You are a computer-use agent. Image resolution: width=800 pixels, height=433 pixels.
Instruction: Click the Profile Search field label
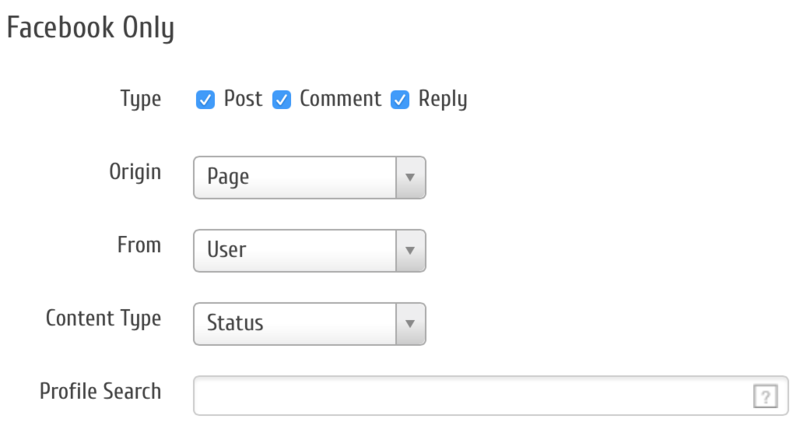click(100, 391)
